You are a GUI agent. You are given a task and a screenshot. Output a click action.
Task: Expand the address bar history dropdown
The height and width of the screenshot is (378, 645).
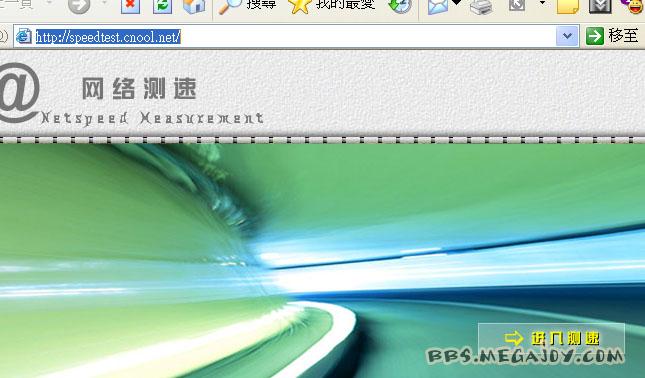567,36
